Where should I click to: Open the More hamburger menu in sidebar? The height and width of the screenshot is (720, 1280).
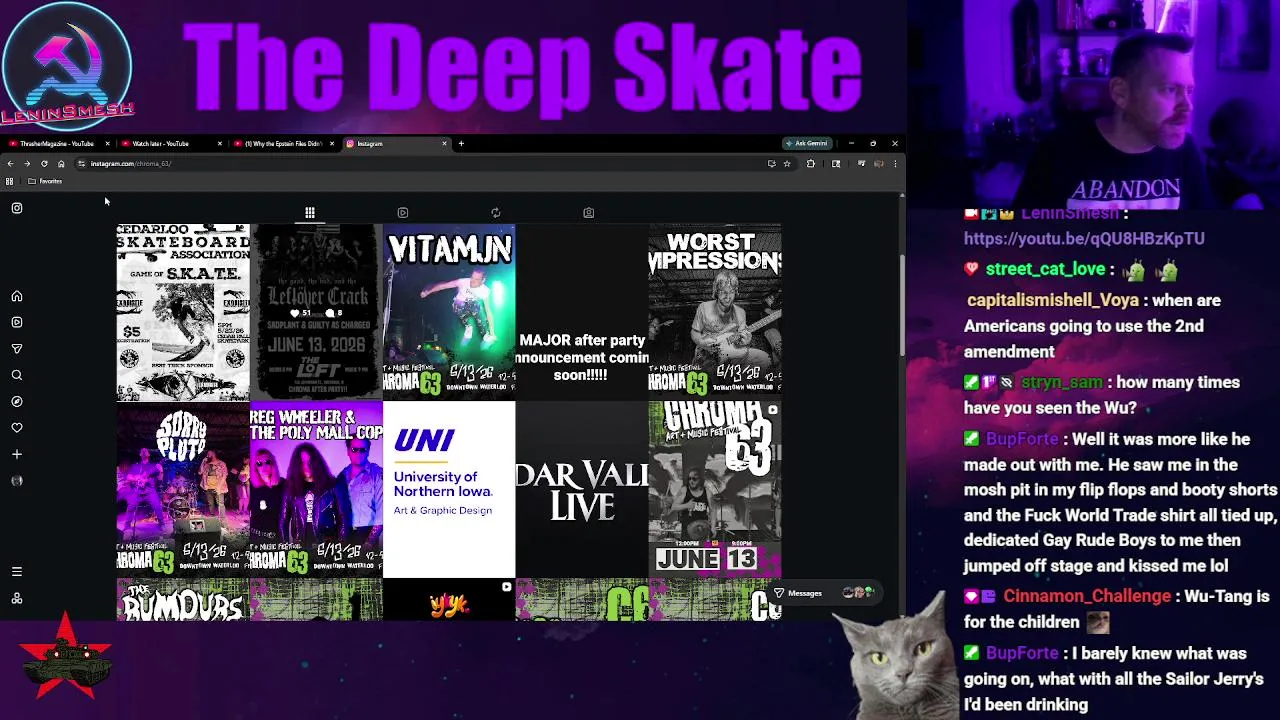click(x=17, y=572)
